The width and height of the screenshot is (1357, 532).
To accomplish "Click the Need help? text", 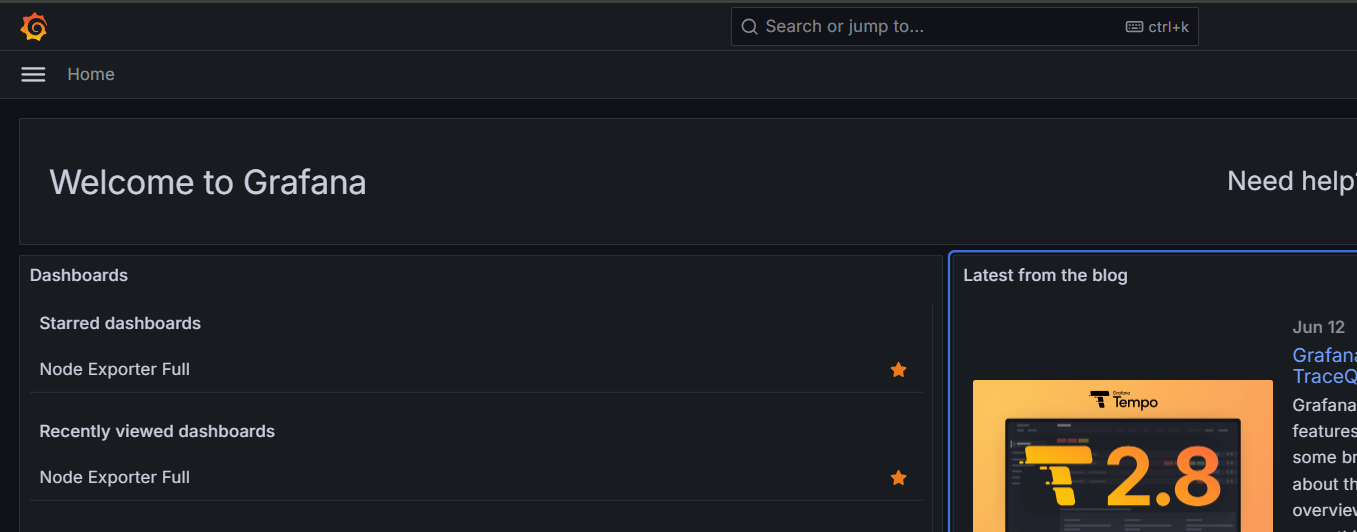I will click(1291, 181).
